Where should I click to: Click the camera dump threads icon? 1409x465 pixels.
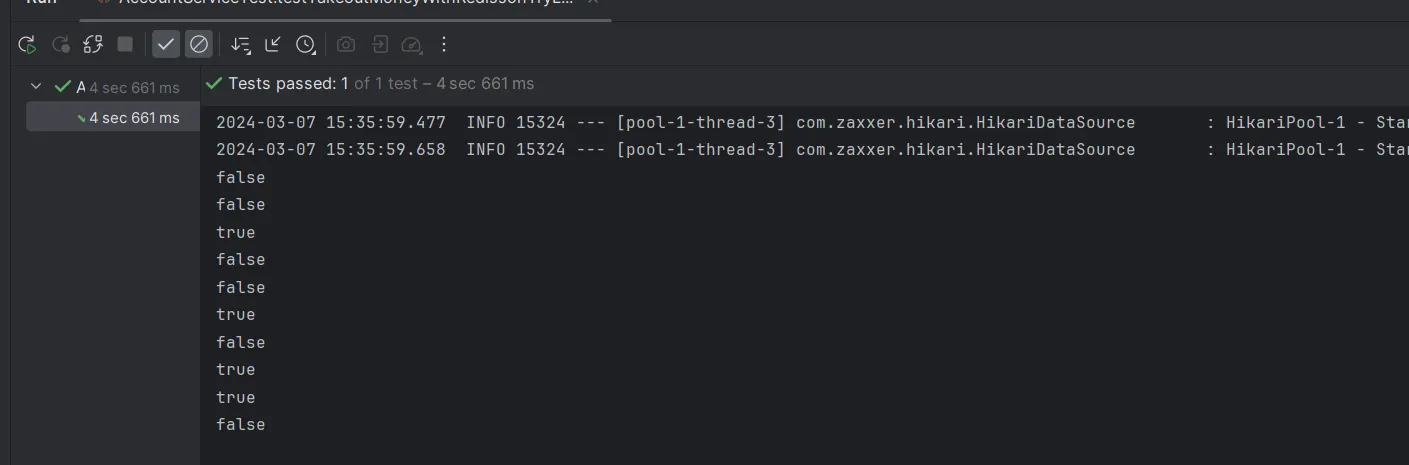346,44
